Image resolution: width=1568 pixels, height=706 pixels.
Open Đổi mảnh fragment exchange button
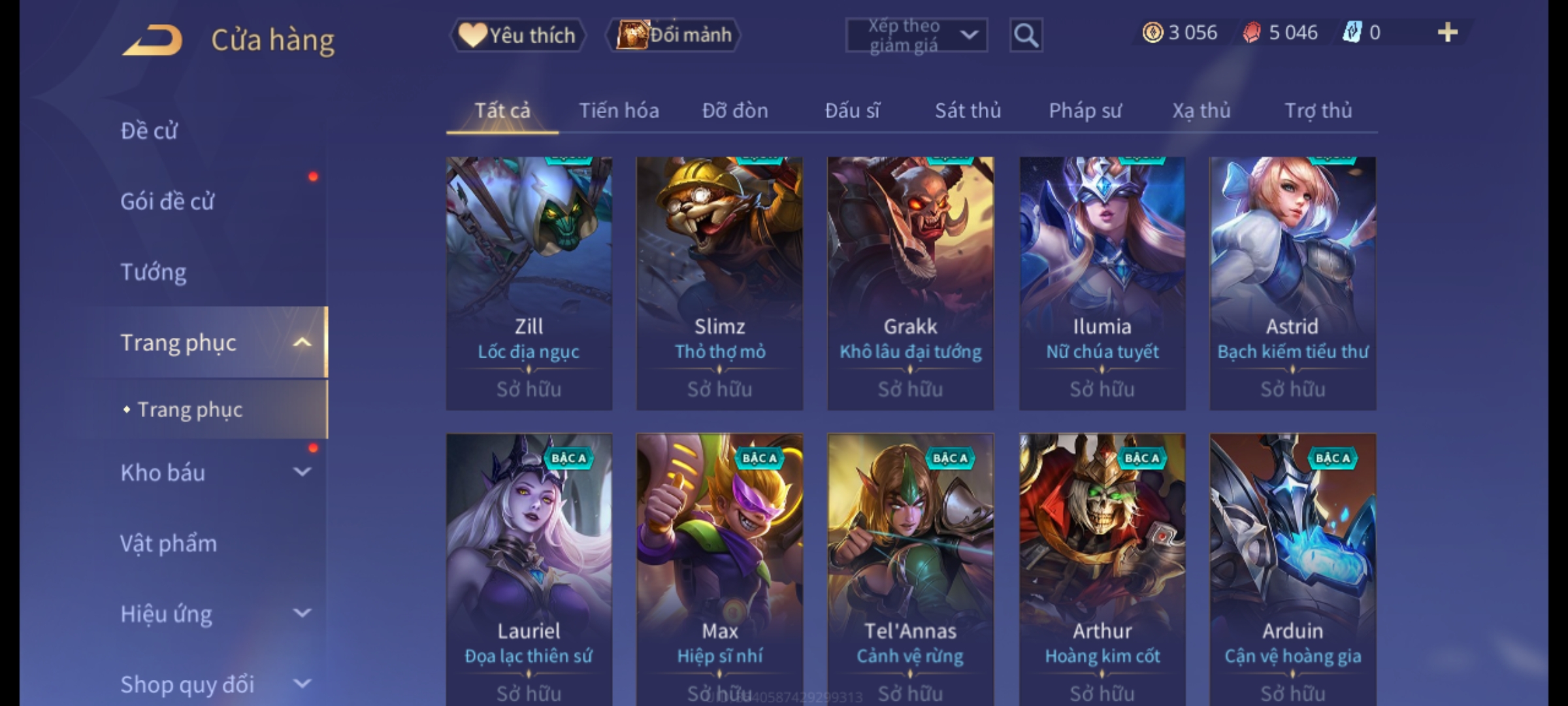tap(674, 35)
